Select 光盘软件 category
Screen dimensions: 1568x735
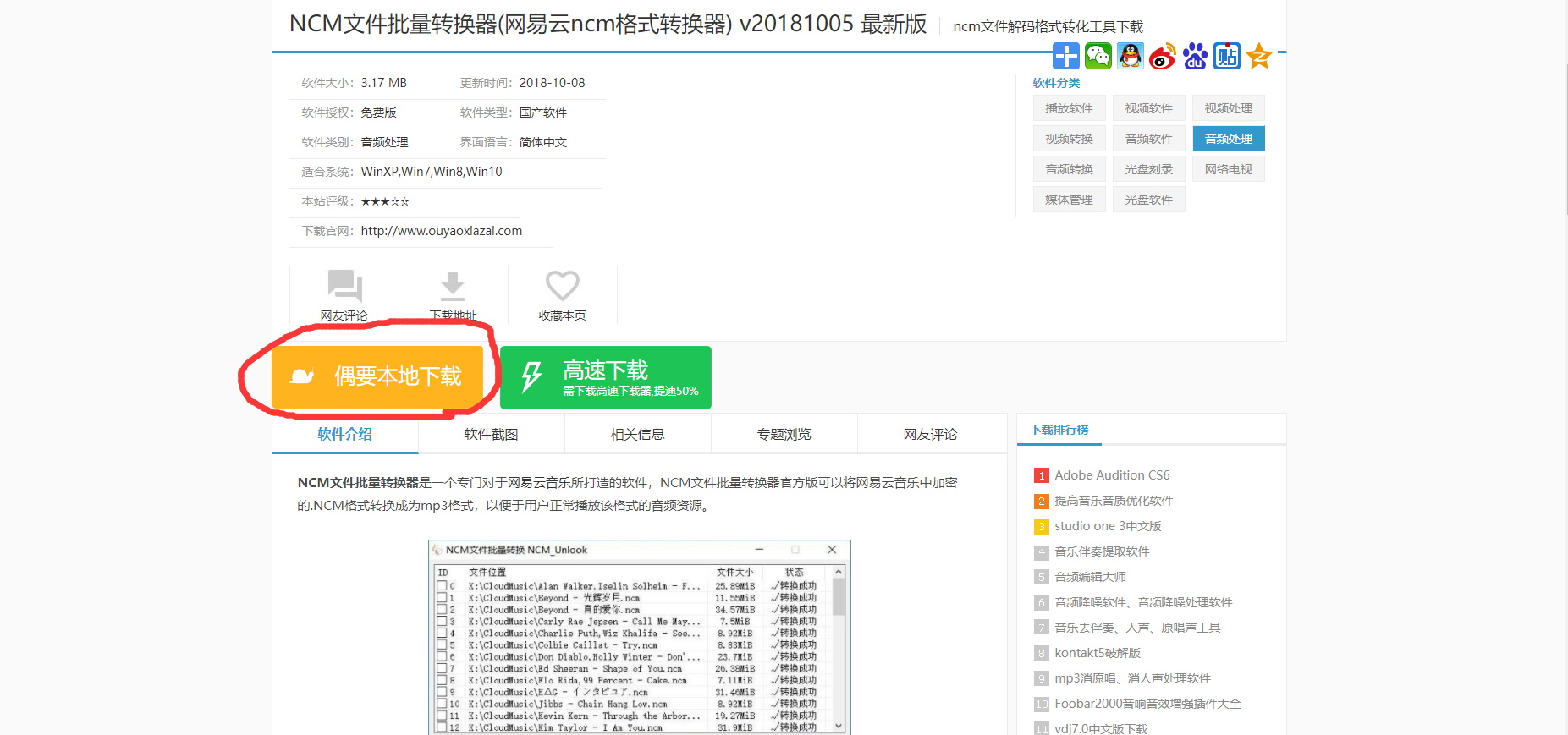[1149, 200]
